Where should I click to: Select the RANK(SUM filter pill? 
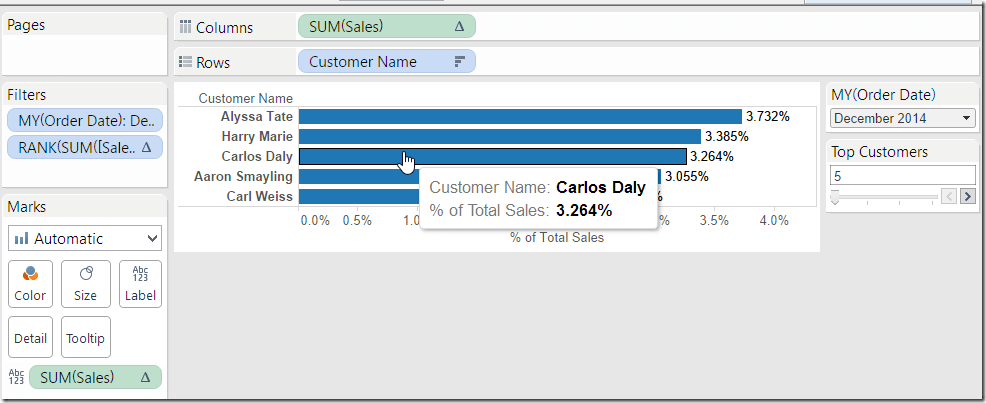[83, 148]
